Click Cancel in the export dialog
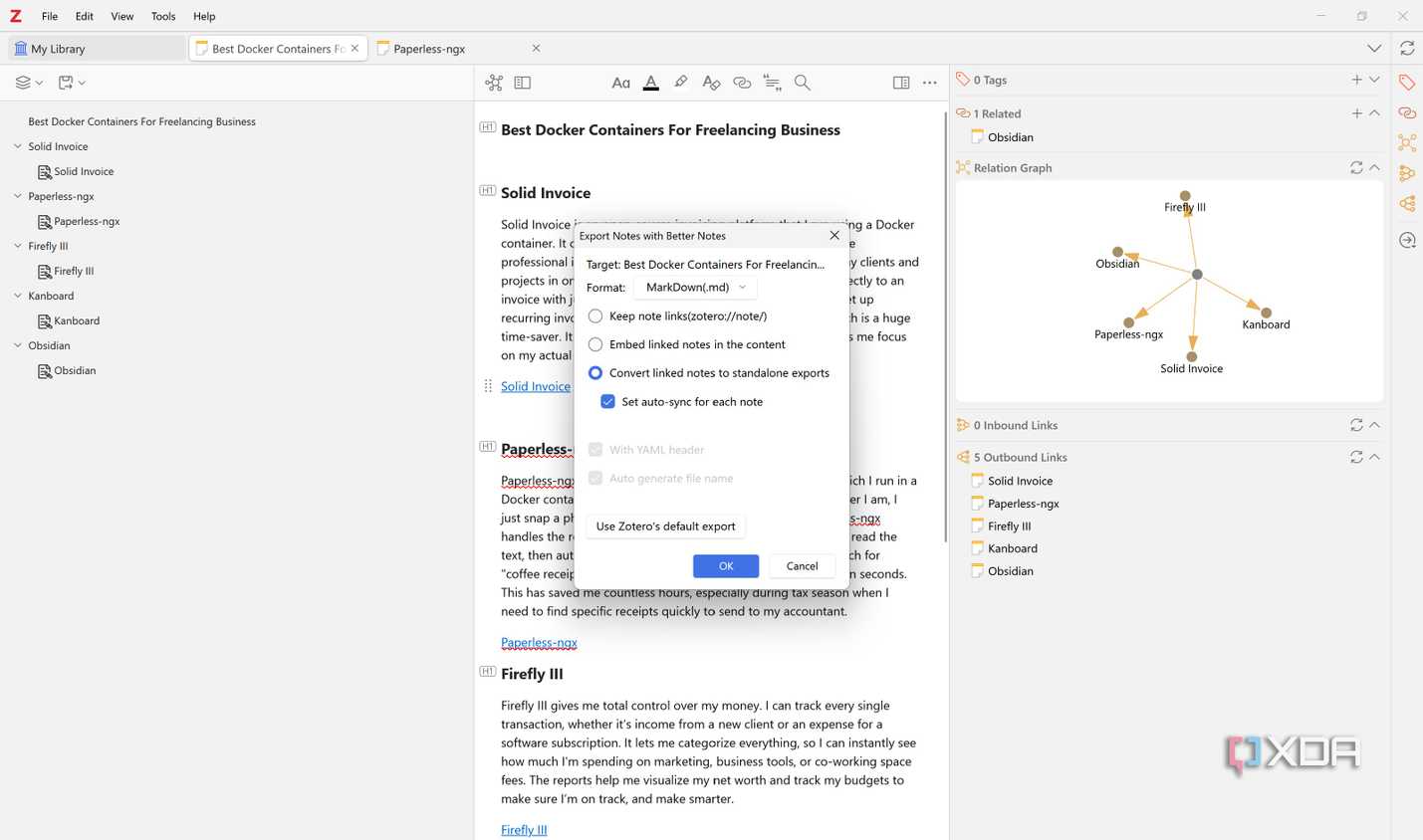 pos(802,566)
